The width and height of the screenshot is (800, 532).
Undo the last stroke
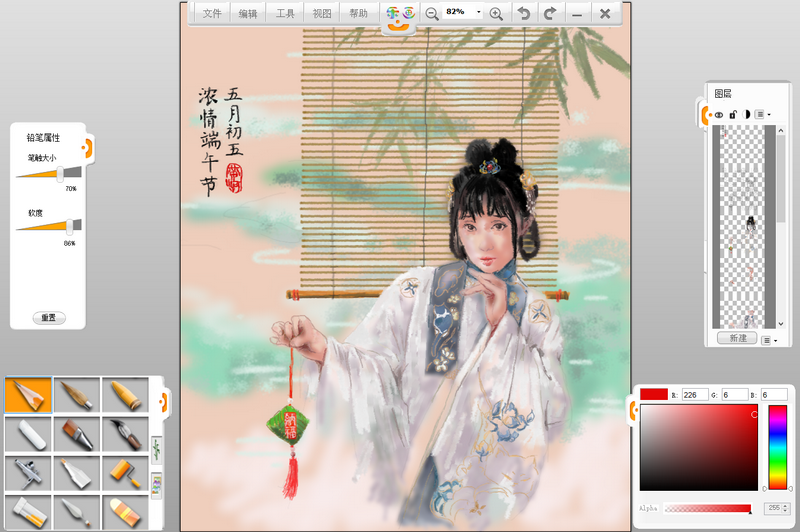click(x=523, y=13)
